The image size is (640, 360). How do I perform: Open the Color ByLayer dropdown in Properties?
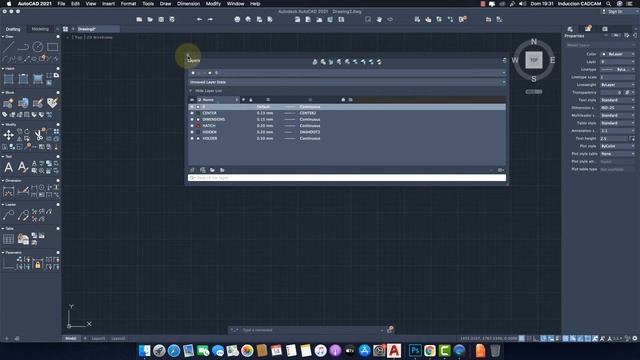click(618, 54)
